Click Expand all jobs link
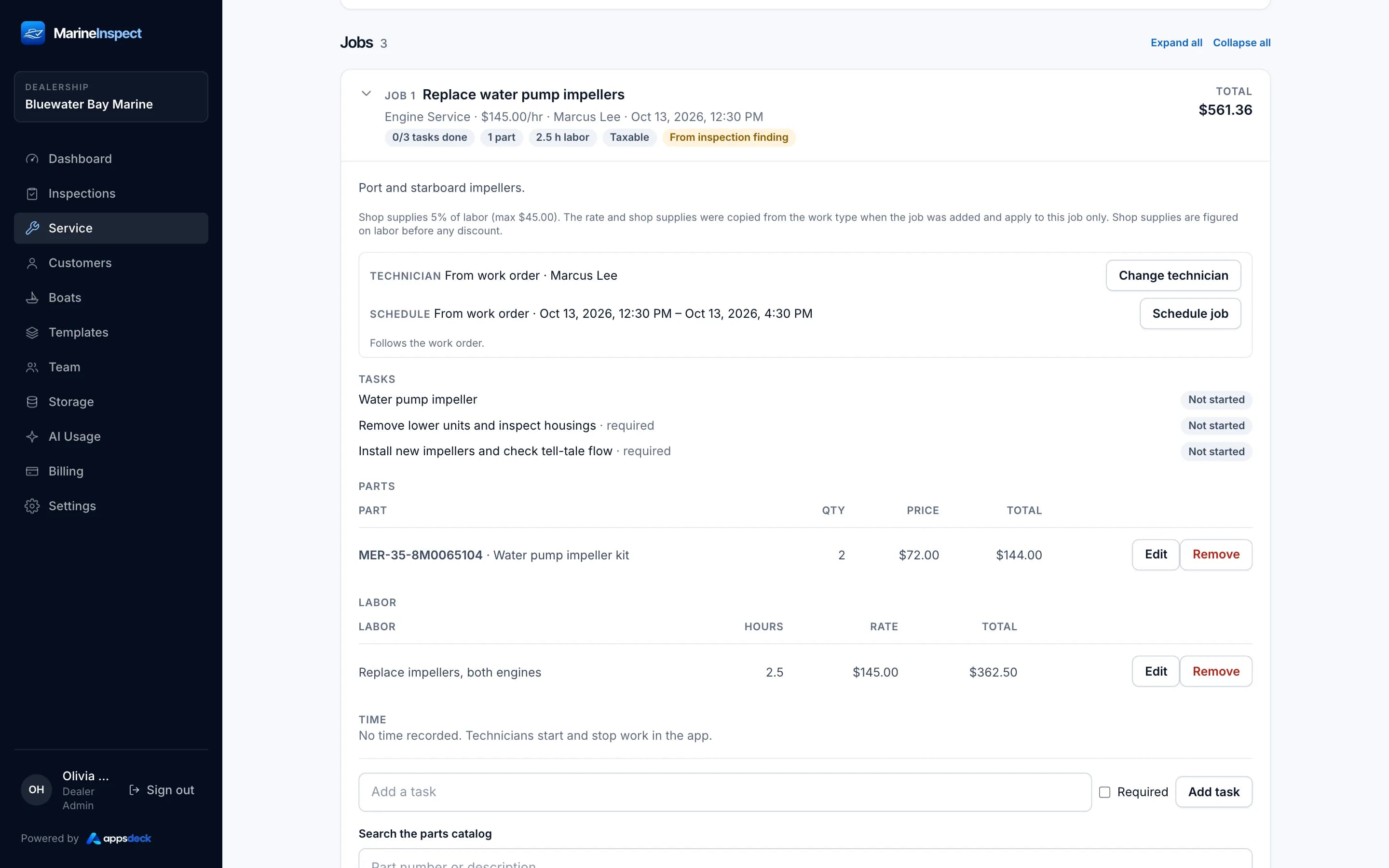 [x=1176, y=42]
